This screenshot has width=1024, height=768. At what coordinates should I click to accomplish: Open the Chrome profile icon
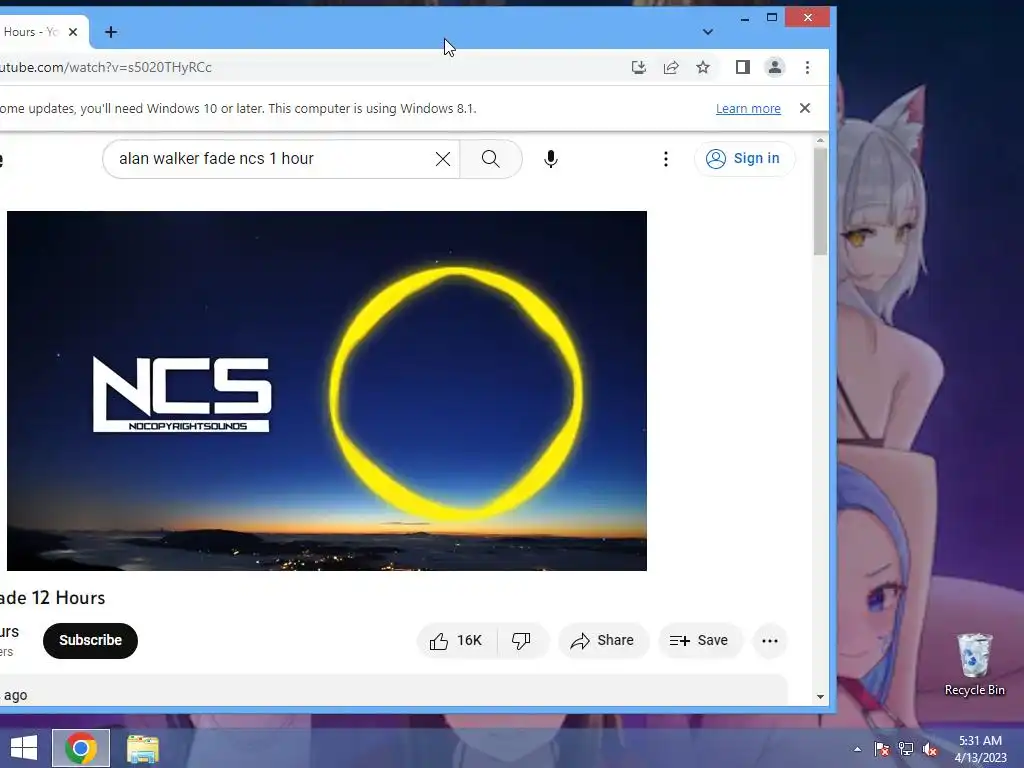[x=775, y=67]
